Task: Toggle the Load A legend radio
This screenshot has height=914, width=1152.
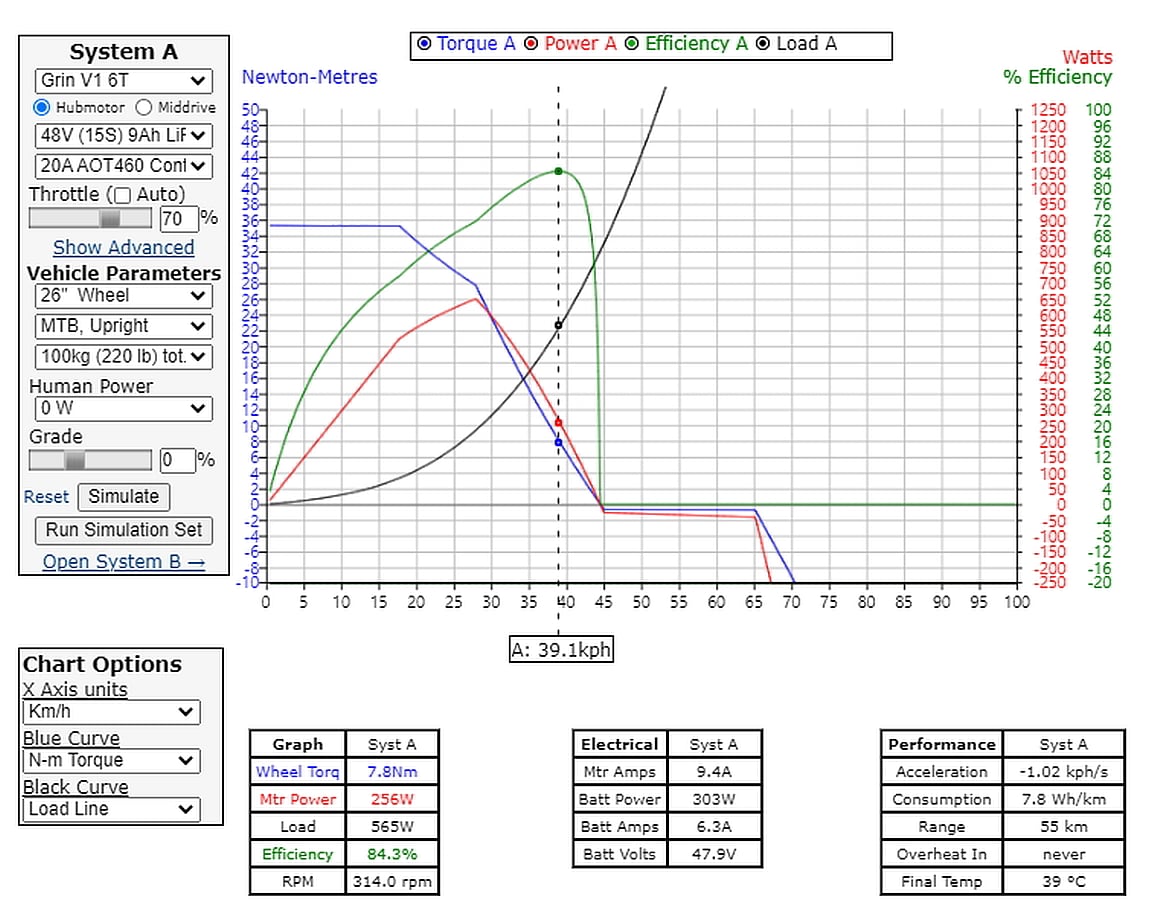Action: 763,43
